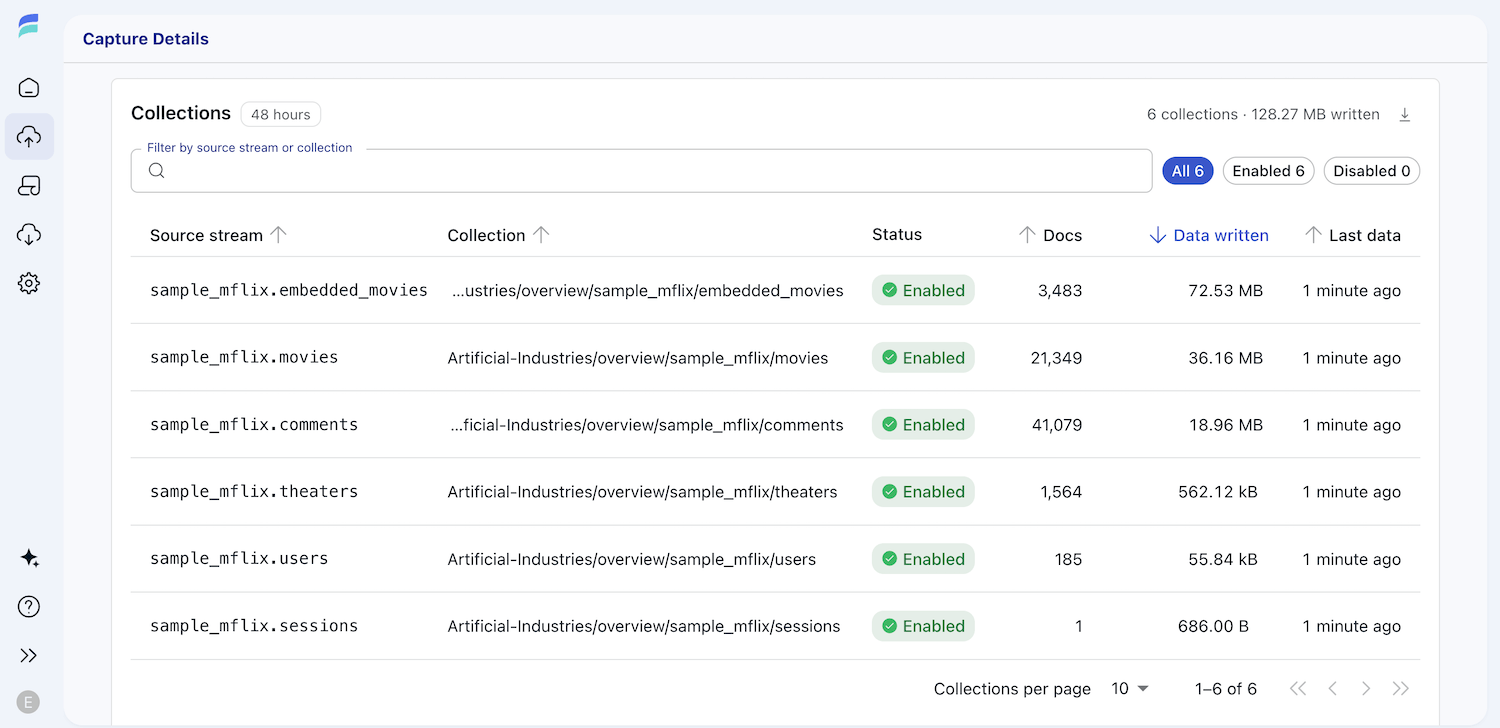Focus the filter by source stream field
1500x728 pixels.
coord(641,171)
